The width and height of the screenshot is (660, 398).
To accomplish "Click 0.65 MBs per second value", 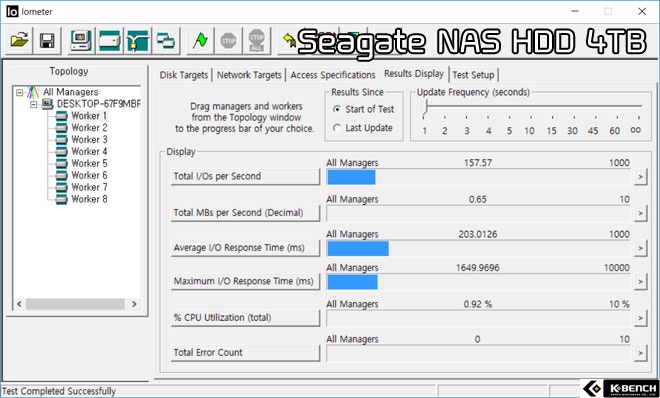I will (478, 199).
